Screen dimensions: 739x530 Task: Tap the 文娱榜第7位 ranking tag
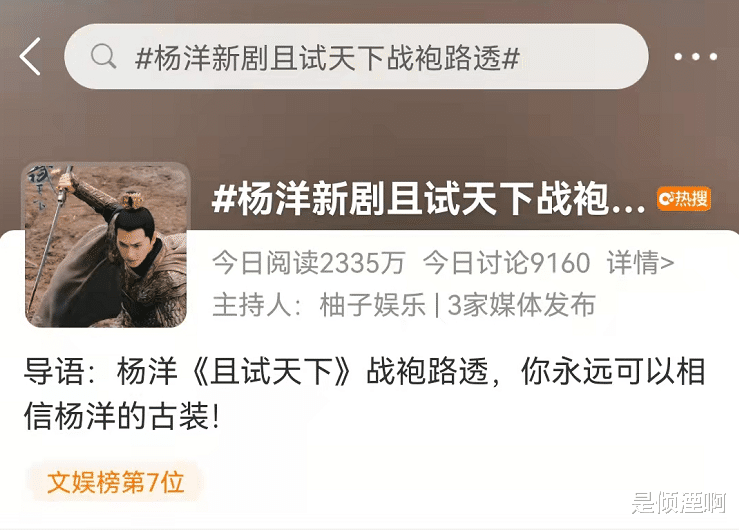(115, 482)
